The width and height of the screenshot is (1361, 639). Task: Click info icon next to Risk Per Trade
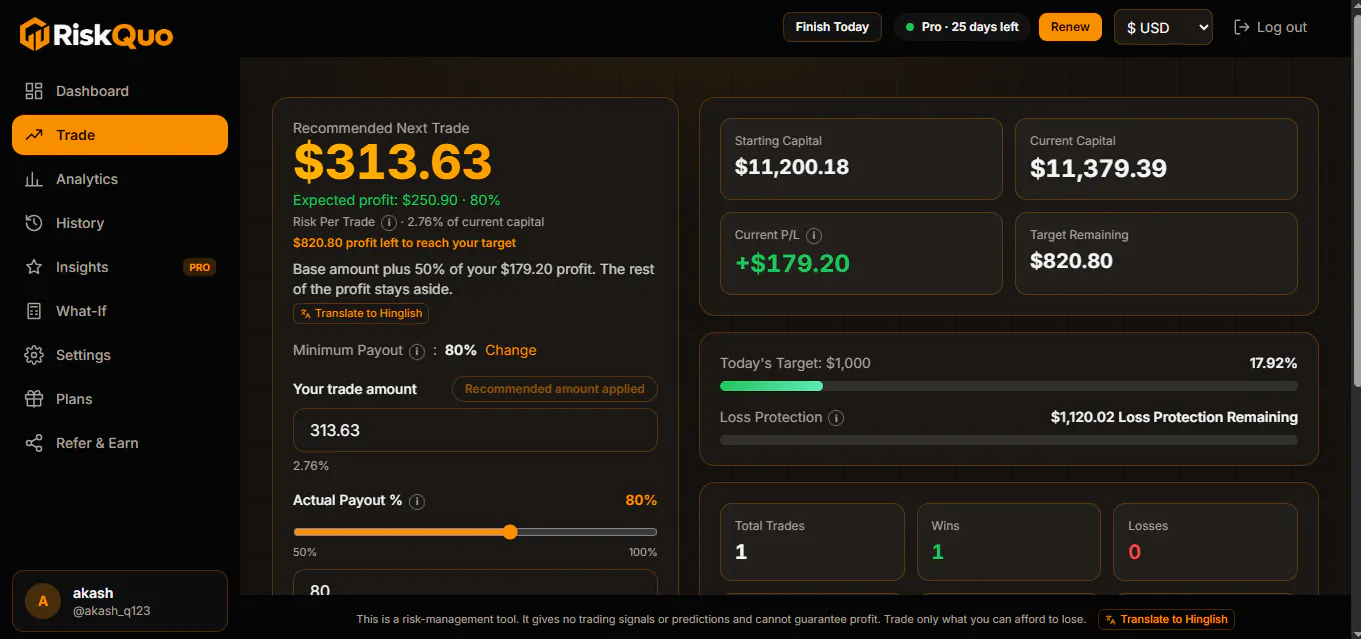(389, 222)
